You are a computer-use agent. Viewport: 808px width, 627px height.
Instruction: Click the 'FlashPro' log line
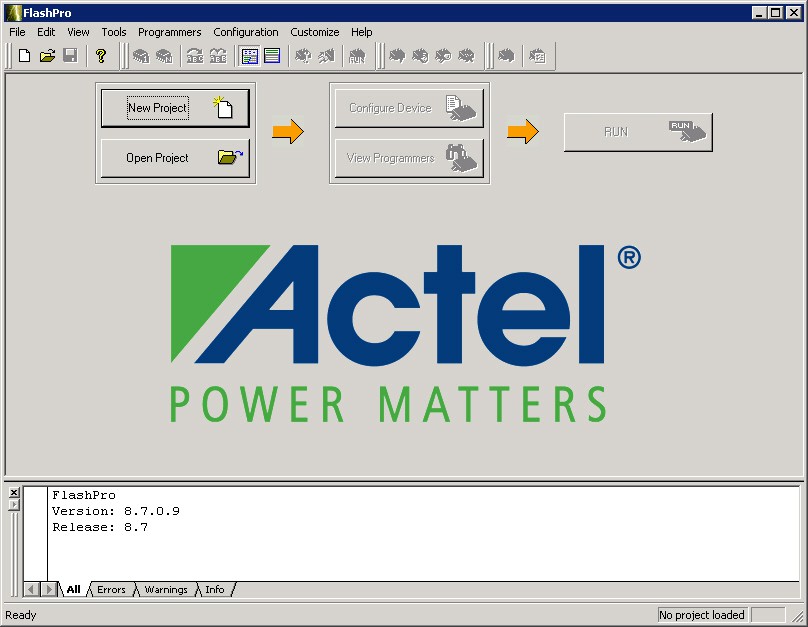coord(84,495)
